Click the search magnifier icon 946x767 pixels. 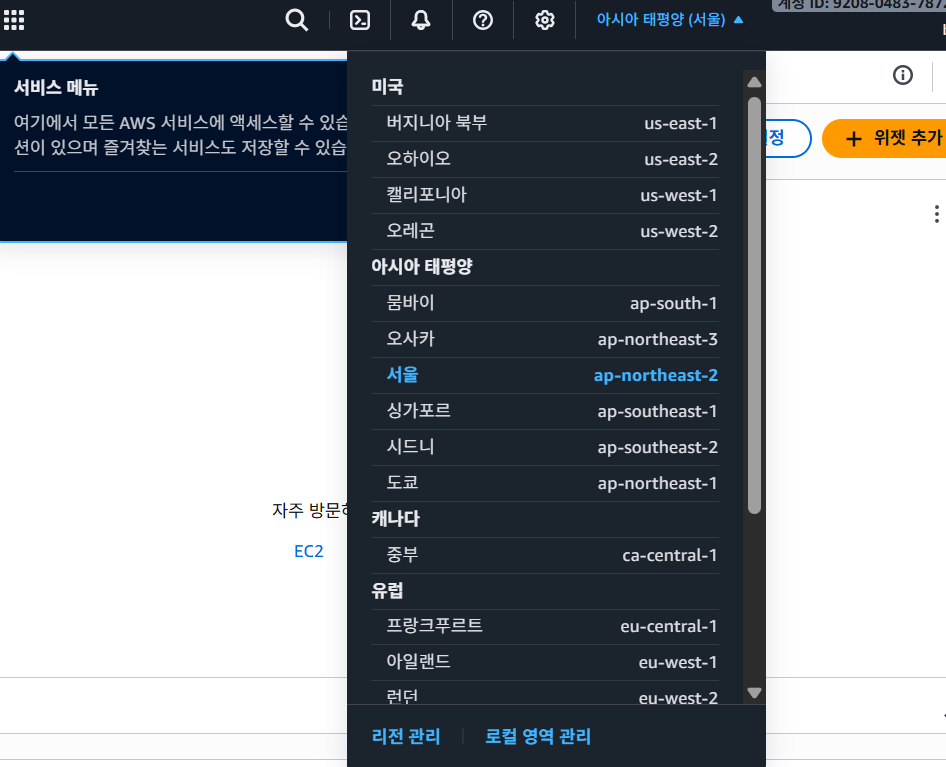click(x=296, y=20)
